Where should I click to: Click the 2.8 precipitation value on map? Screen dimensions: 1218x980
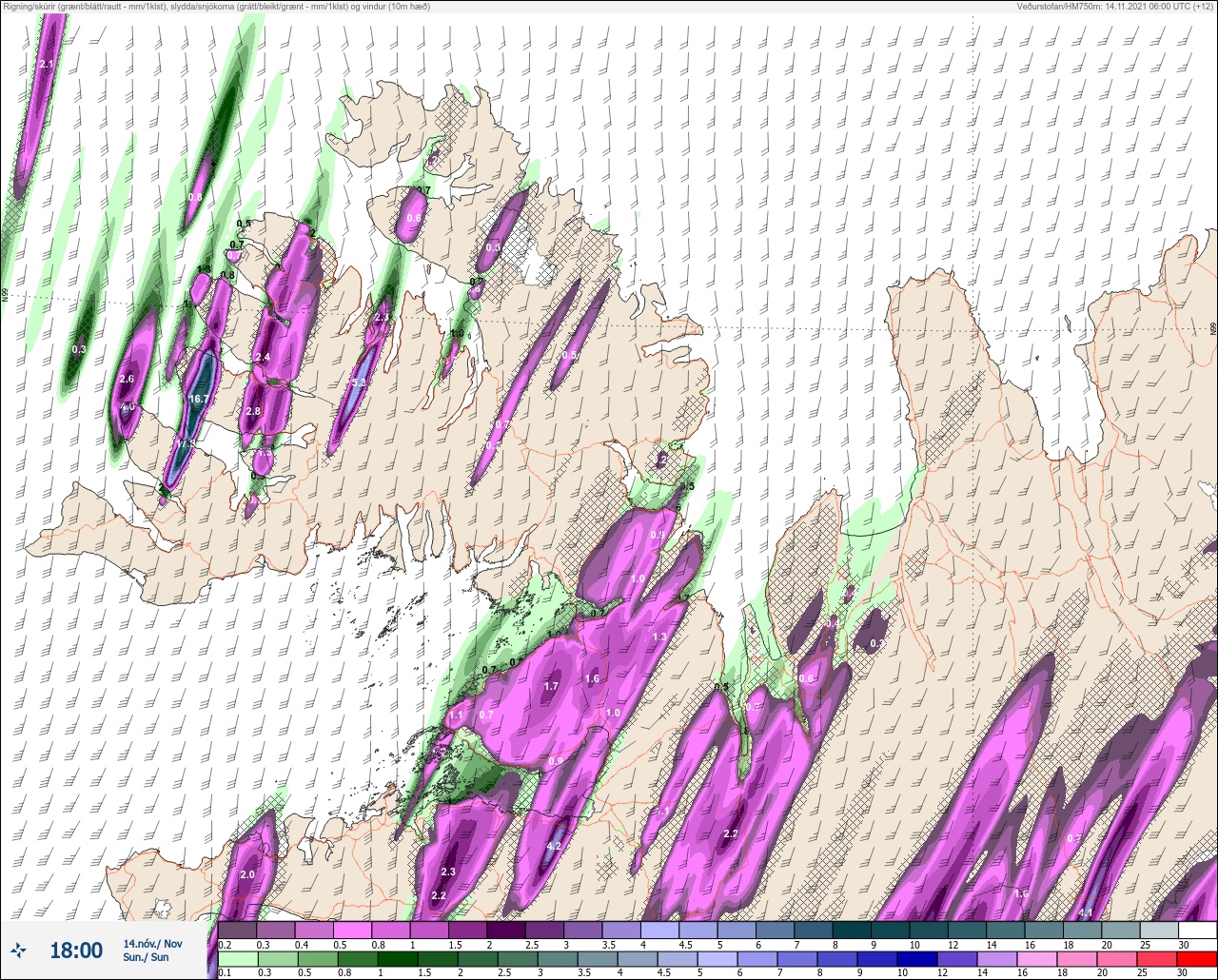pyautogui.click(x=253, y=411)
